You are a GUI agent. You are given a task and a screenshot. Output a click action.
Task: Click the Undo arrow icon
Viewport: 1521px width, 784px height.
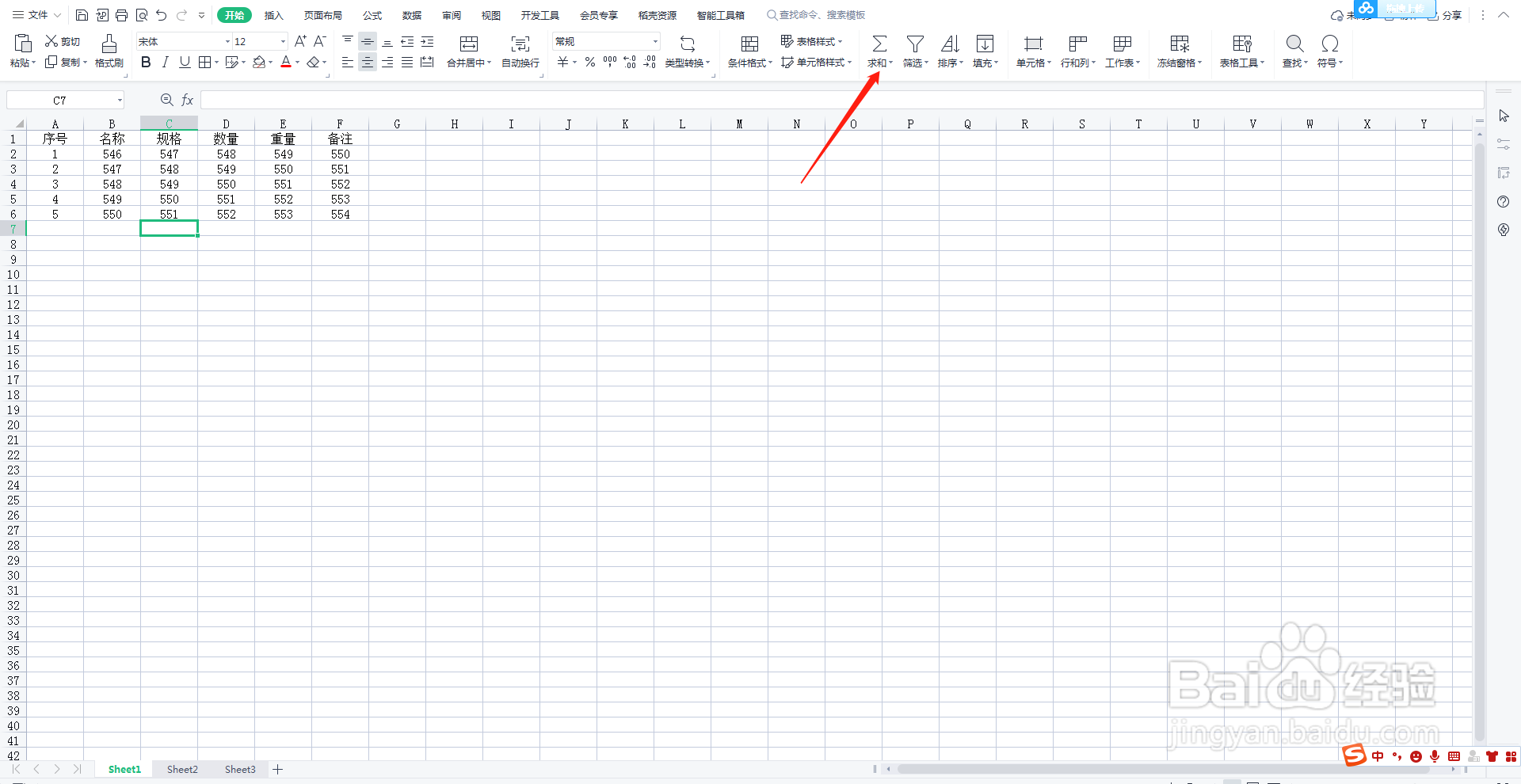(x=162, y=15)
